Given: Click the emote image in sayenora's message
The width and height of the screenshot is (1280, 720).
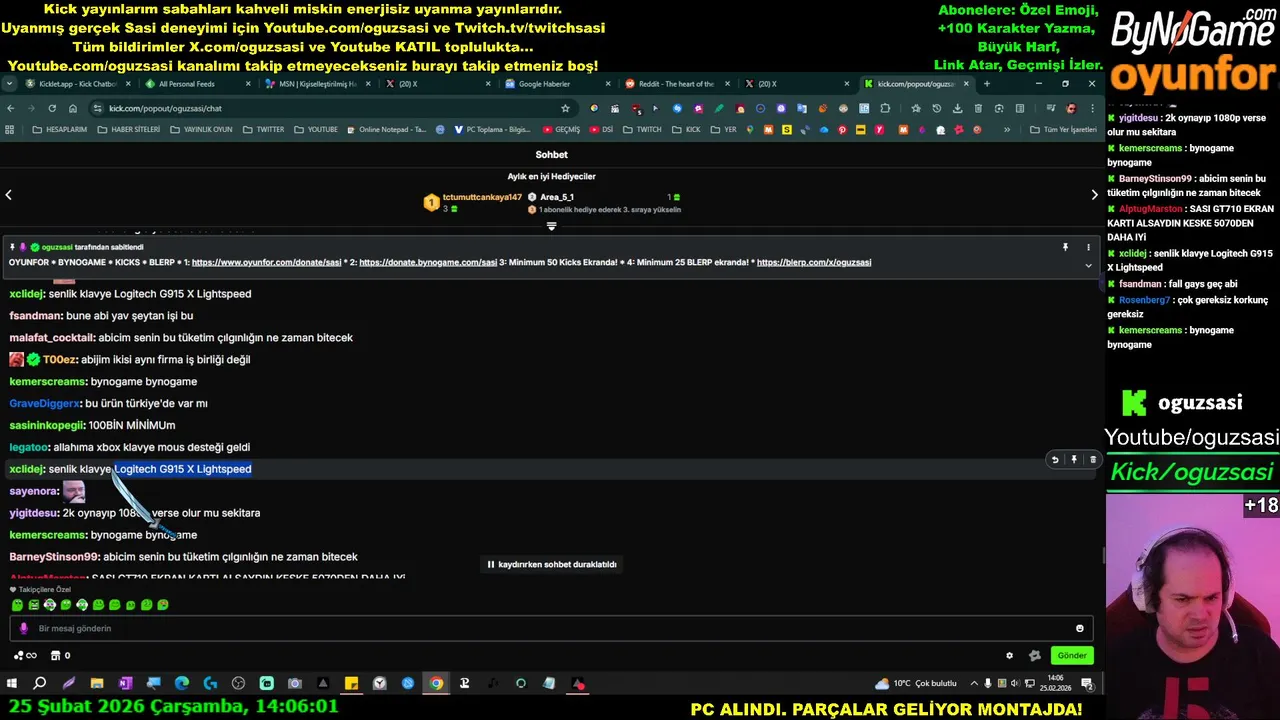Looking at the screenshot, I should pos(74,491).
